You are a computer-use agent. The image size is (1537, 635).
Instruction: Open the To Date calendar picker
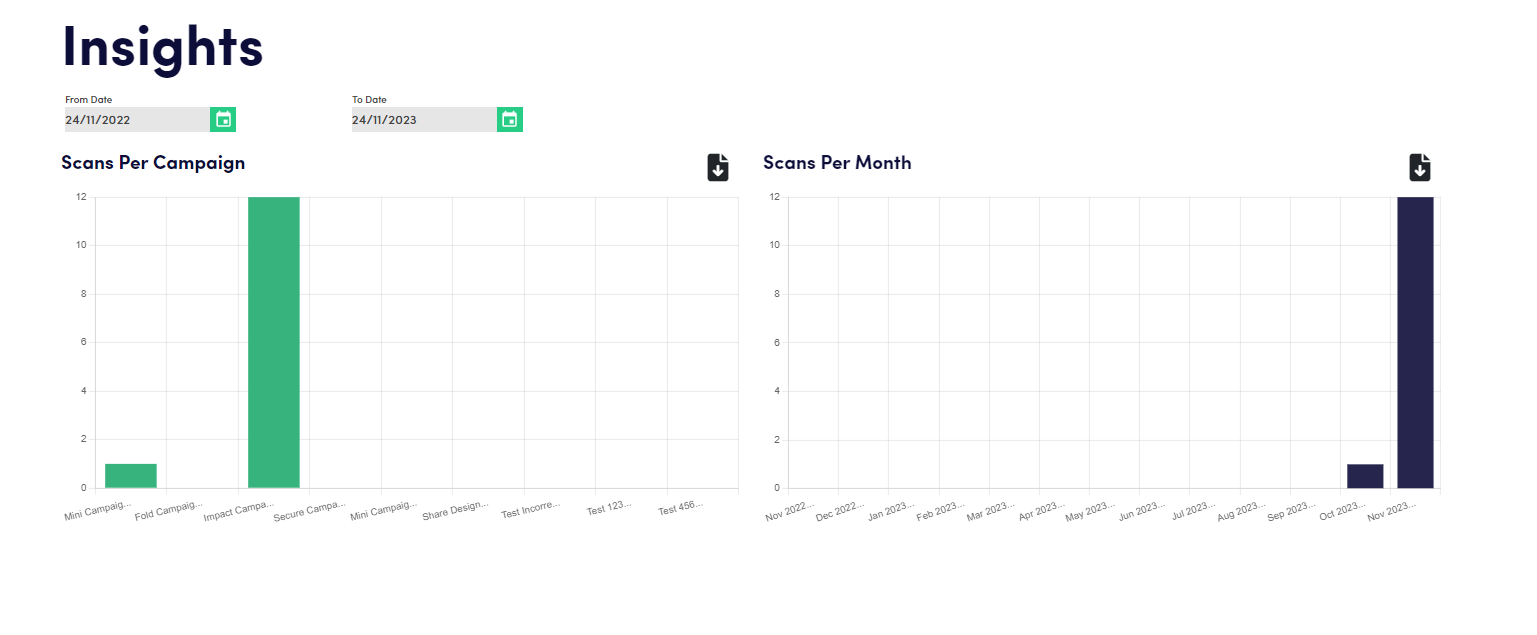509,120
